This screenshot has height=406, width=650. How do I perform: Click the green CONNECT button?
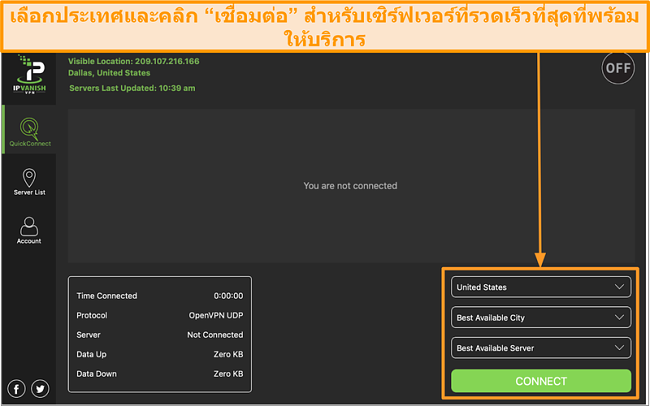tap(541, 381)
